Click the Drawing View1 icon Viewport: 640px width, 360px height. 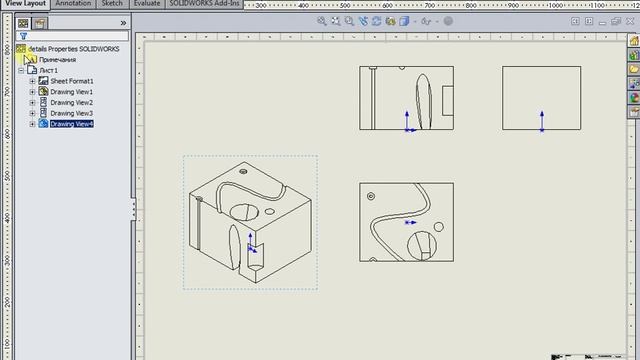pyautogui.click(x=43, y=91)
